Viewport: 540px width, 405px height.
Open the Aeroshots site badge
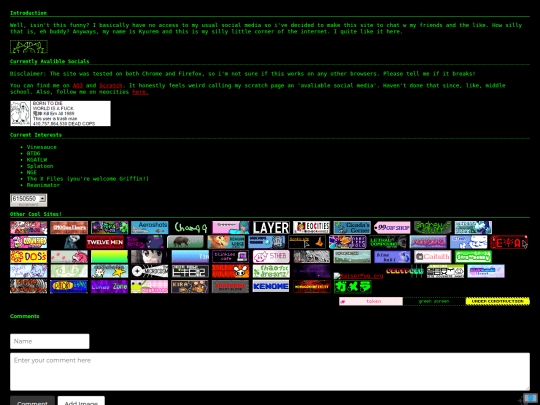pos(149,228)
